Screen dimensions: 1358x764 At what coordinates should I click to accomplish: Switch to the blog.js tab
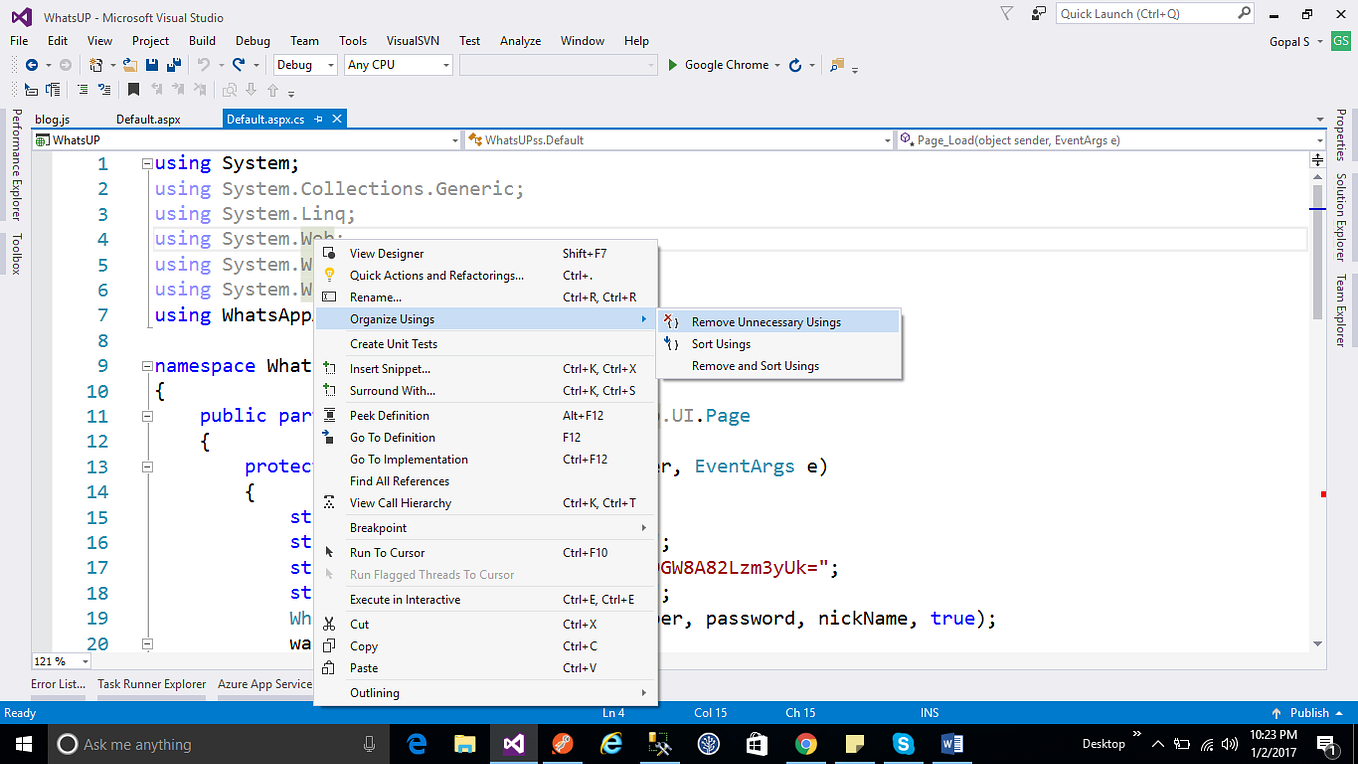click(50, 118)
